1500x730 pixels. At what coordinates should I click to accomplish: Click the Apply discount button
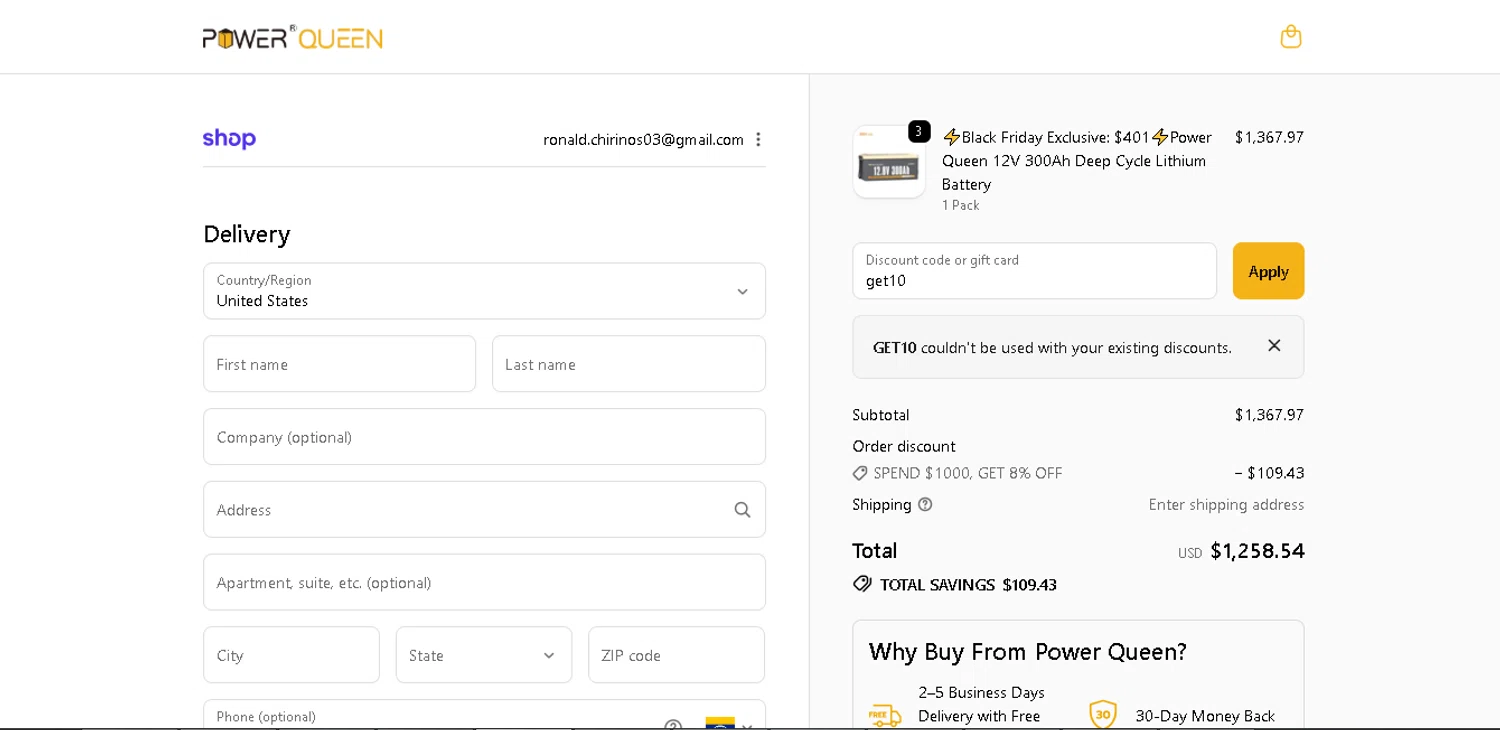(x=1268, y=271)
